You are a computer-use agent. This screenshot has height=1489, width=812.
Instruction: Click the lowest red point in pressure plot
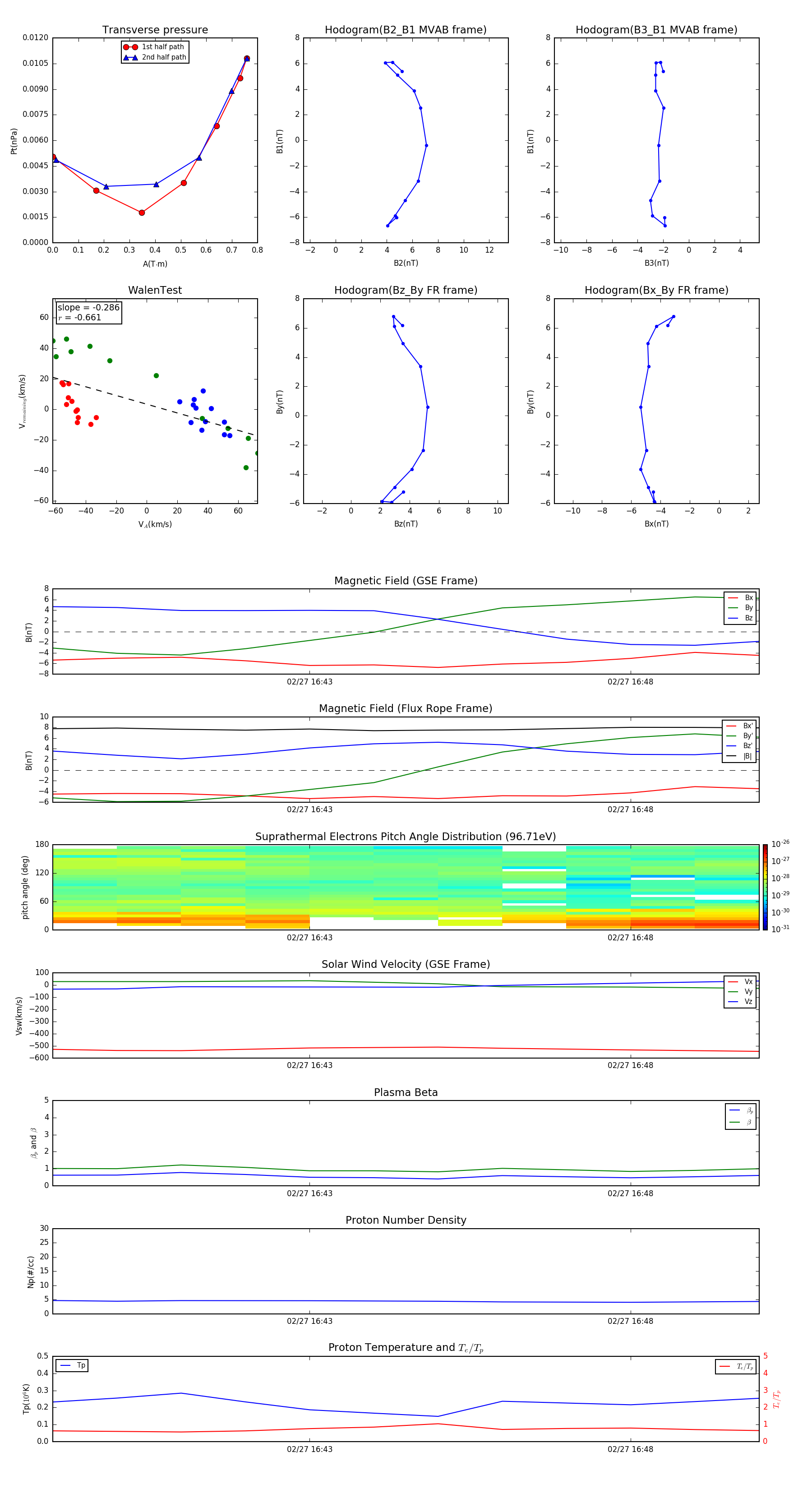click(x=142, y=213)
